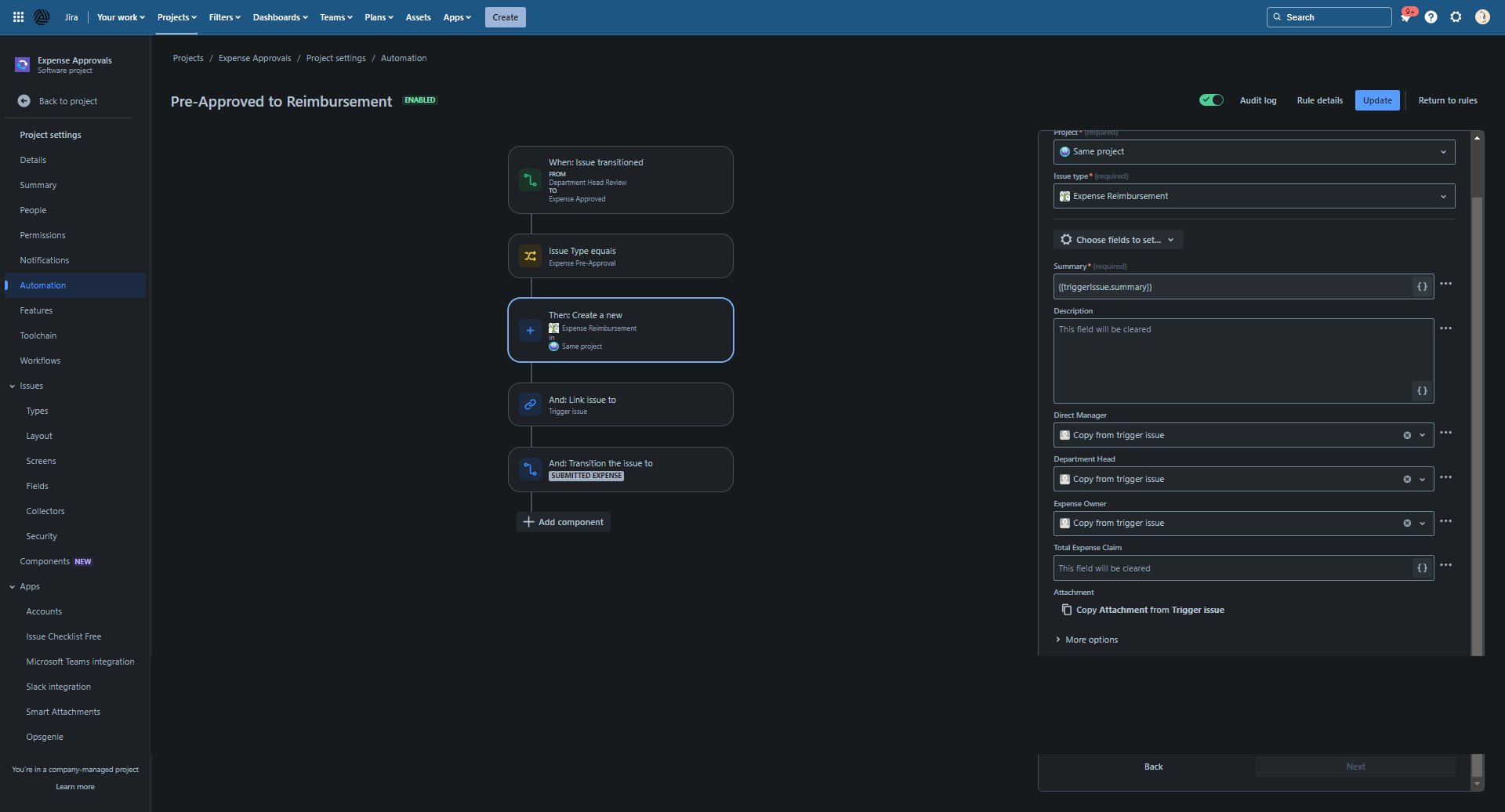This screenshot has width=1505, height=812.
Task: Clear the Direct Manager field value
Action: pos(1407,436)
